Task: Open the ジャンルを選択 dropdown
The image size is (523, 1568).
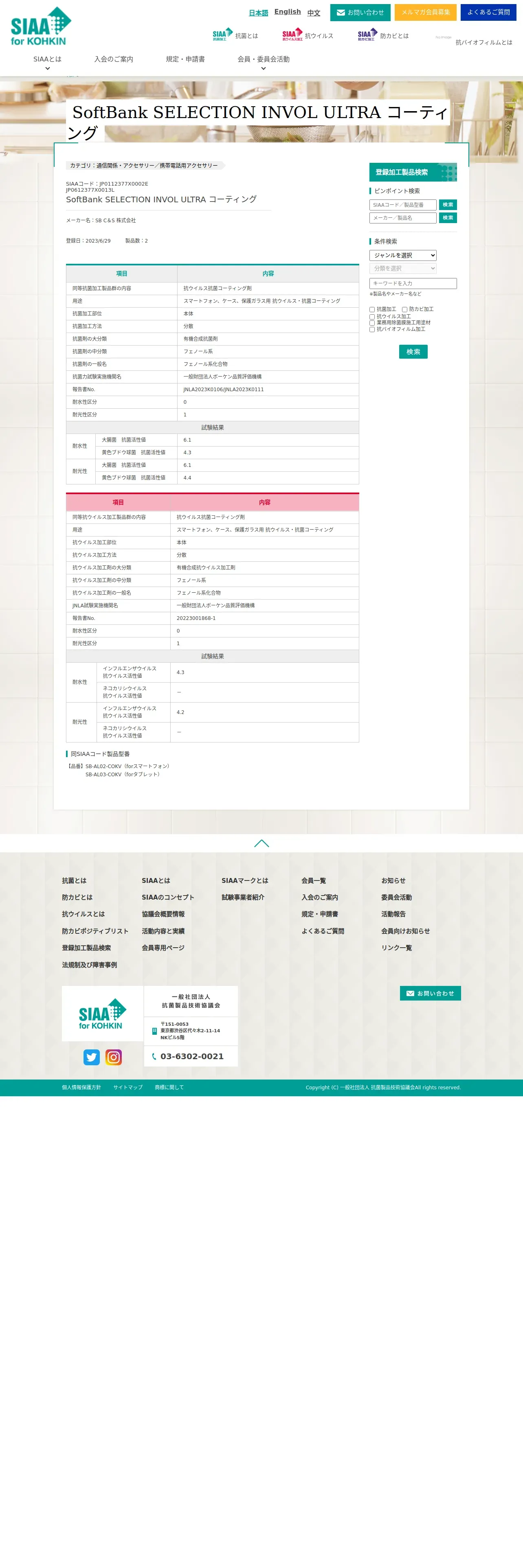Action: (x=402, y=256)
